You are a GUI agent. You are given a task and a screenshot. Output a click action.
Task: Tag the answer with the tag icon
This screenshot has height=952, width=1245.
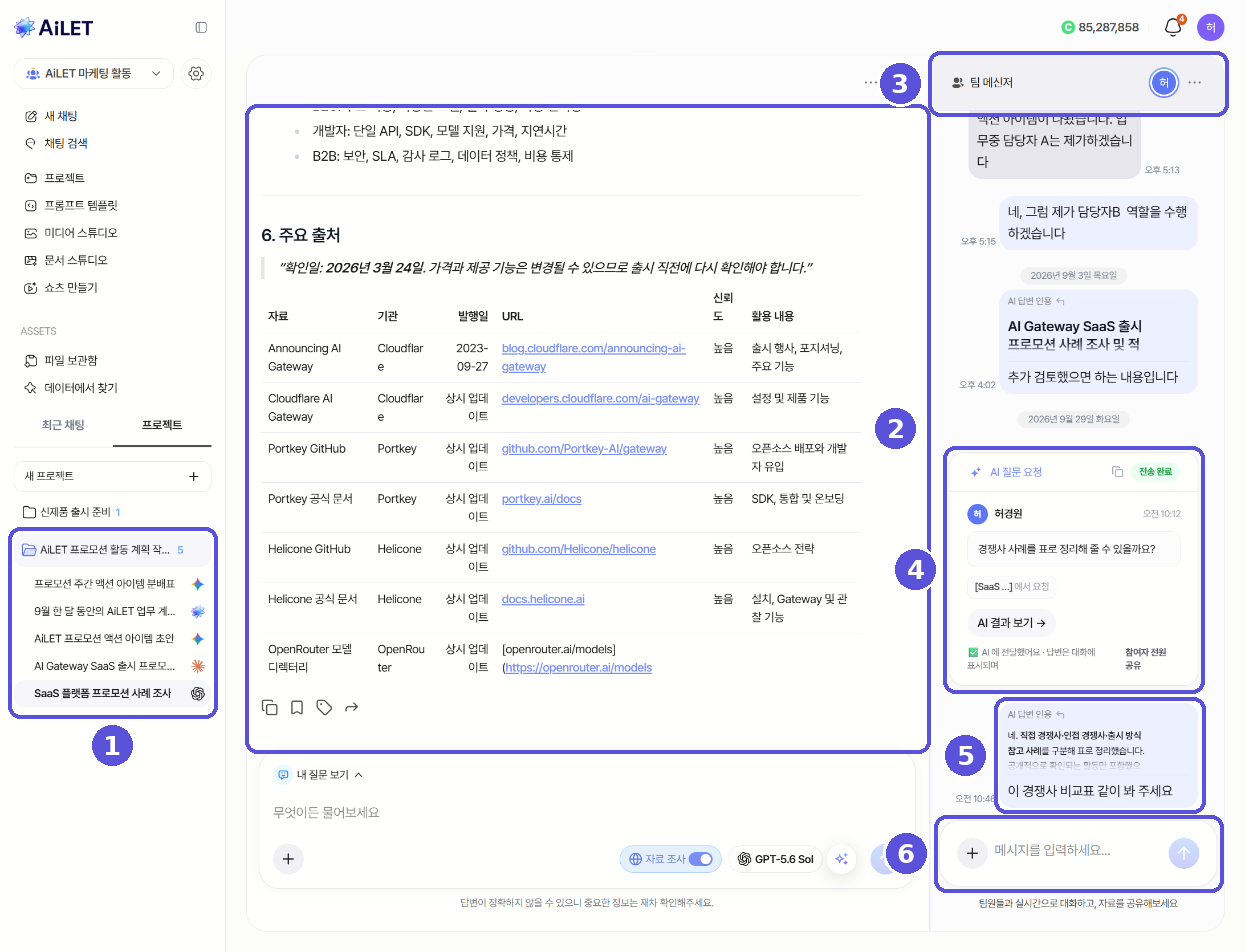[324, 707]
